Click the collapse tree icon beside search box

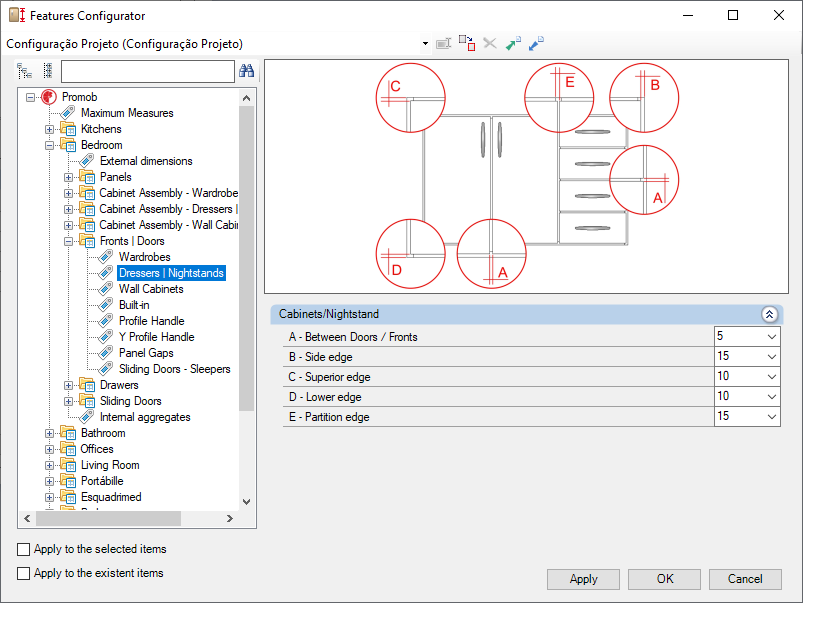(x=48, y=71)
